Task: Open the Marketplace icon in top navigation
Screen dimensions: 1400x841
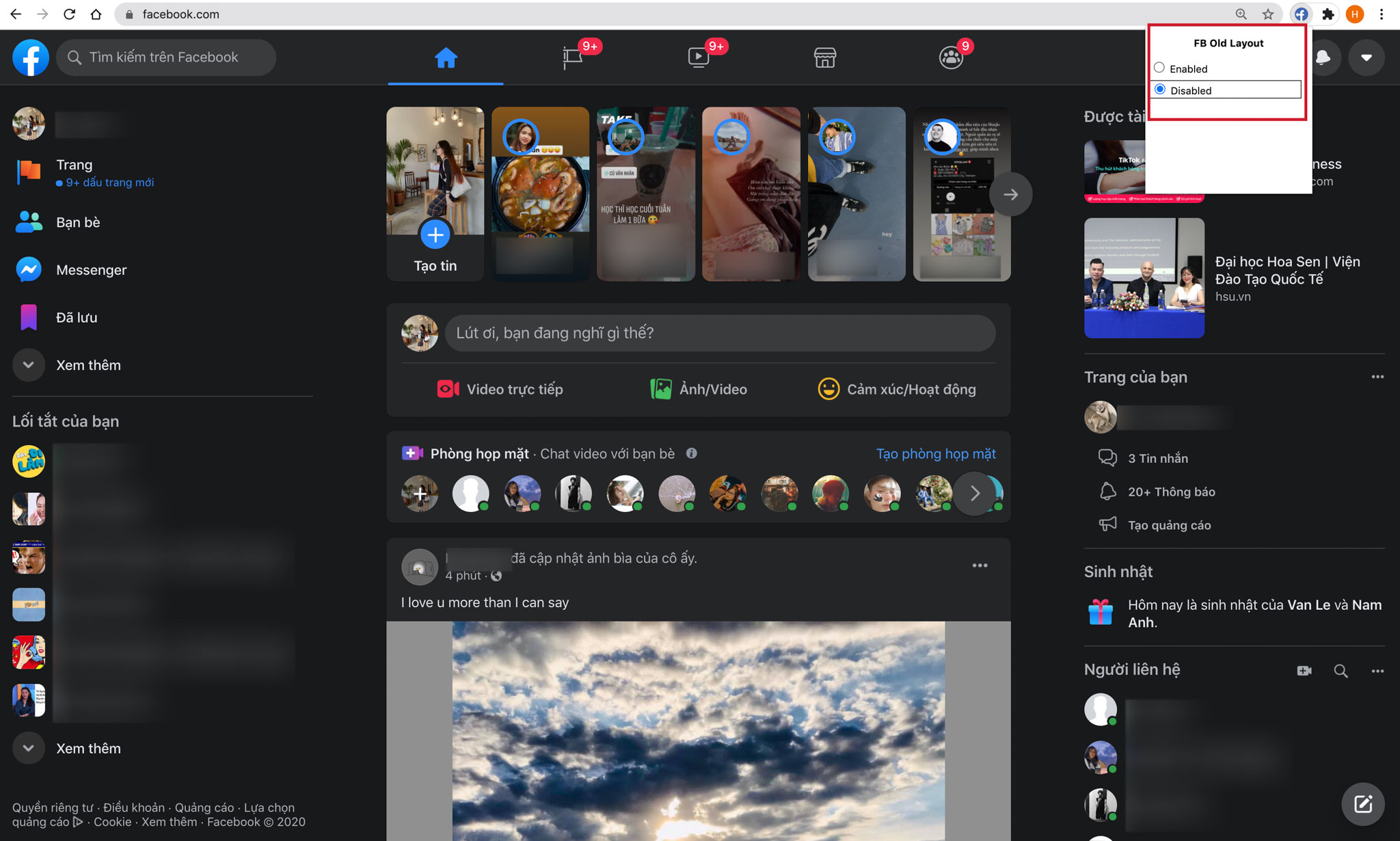Action: coord(824,57)
